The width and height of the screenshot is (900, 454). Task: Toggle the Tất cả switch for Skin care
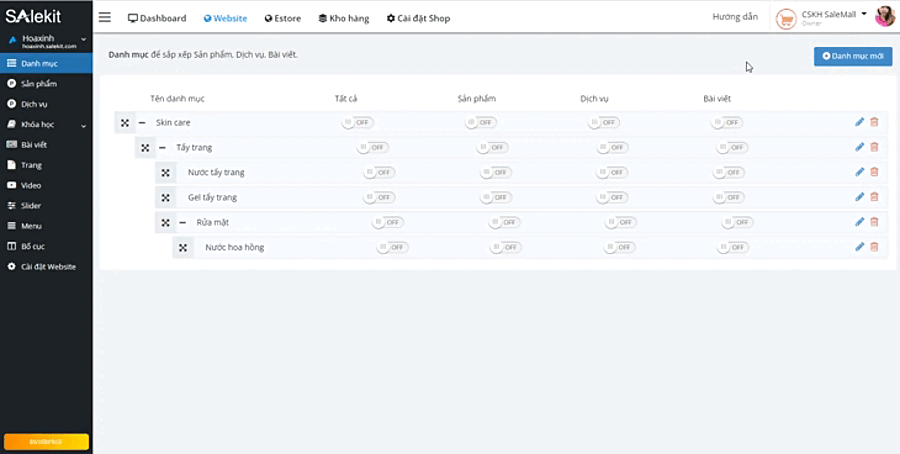click(x=357, y=122)
